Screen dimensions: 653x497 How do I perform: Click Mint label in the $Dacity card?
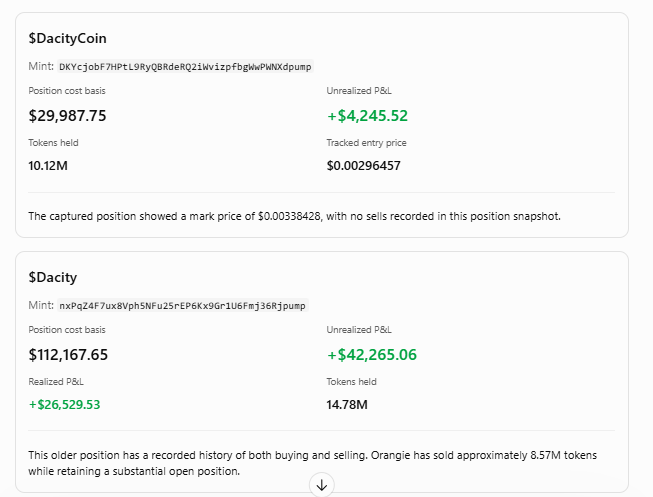pos(41,305)
